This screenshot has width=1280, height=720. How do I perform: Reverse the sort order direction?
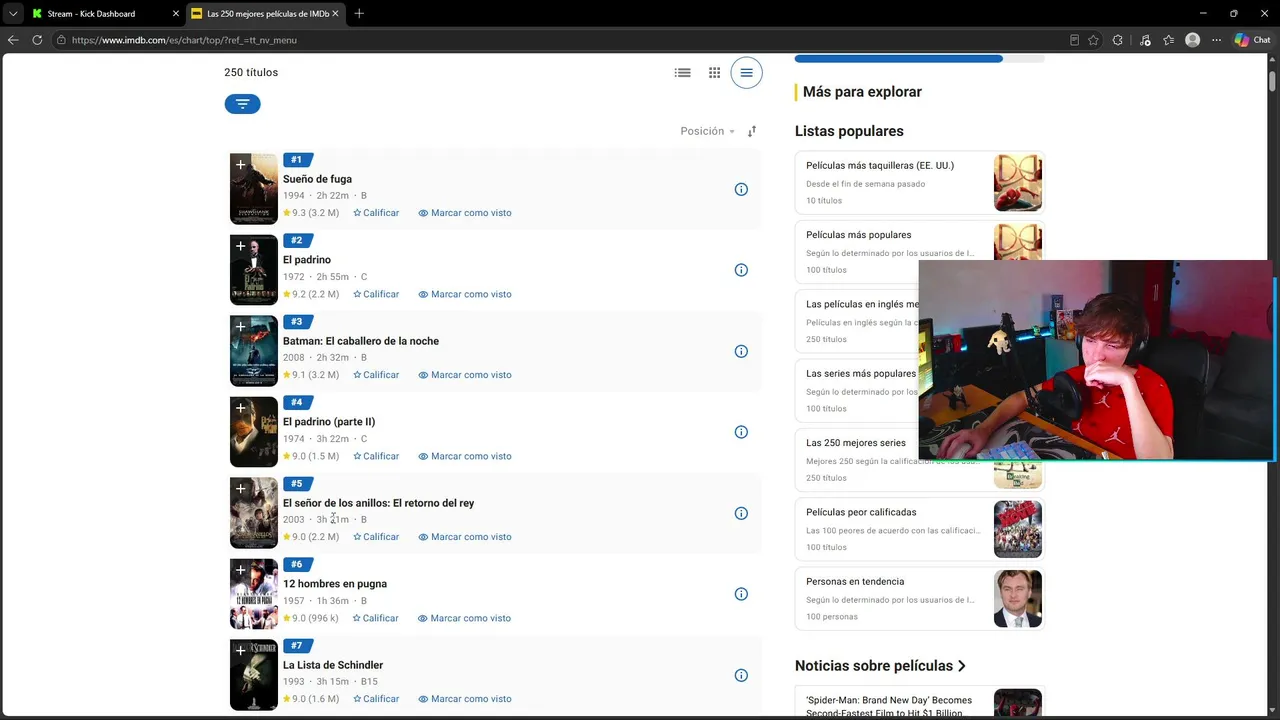coord(752,131)
